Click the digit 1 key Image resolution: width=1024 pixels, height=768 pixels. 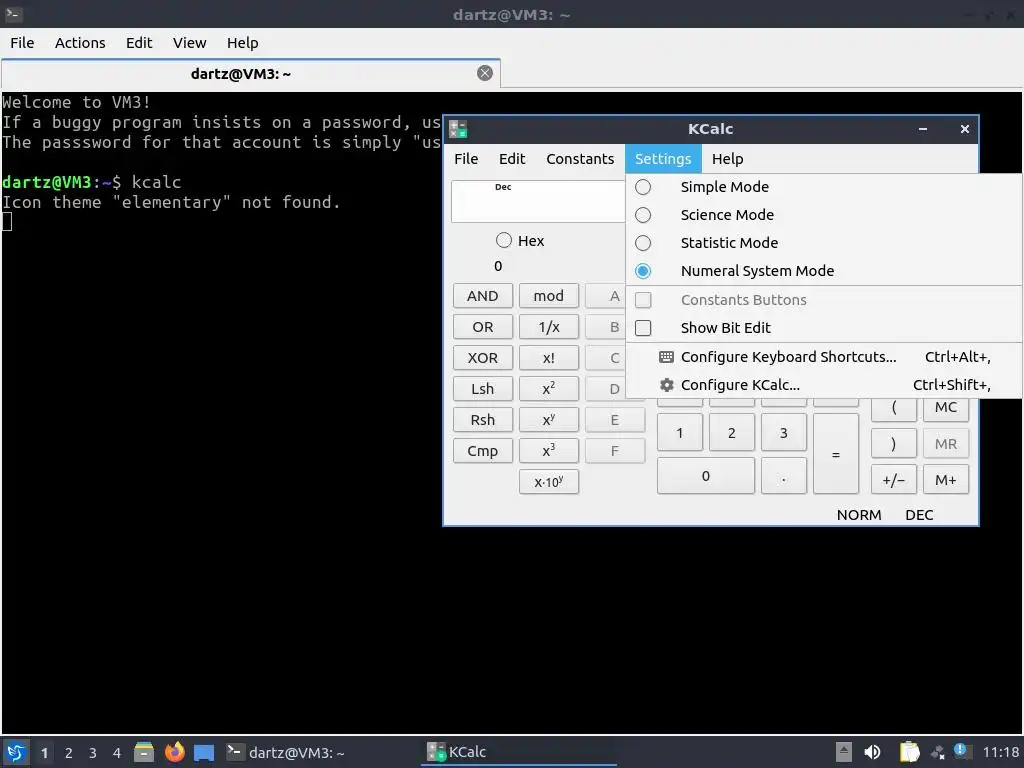[679, 432]
